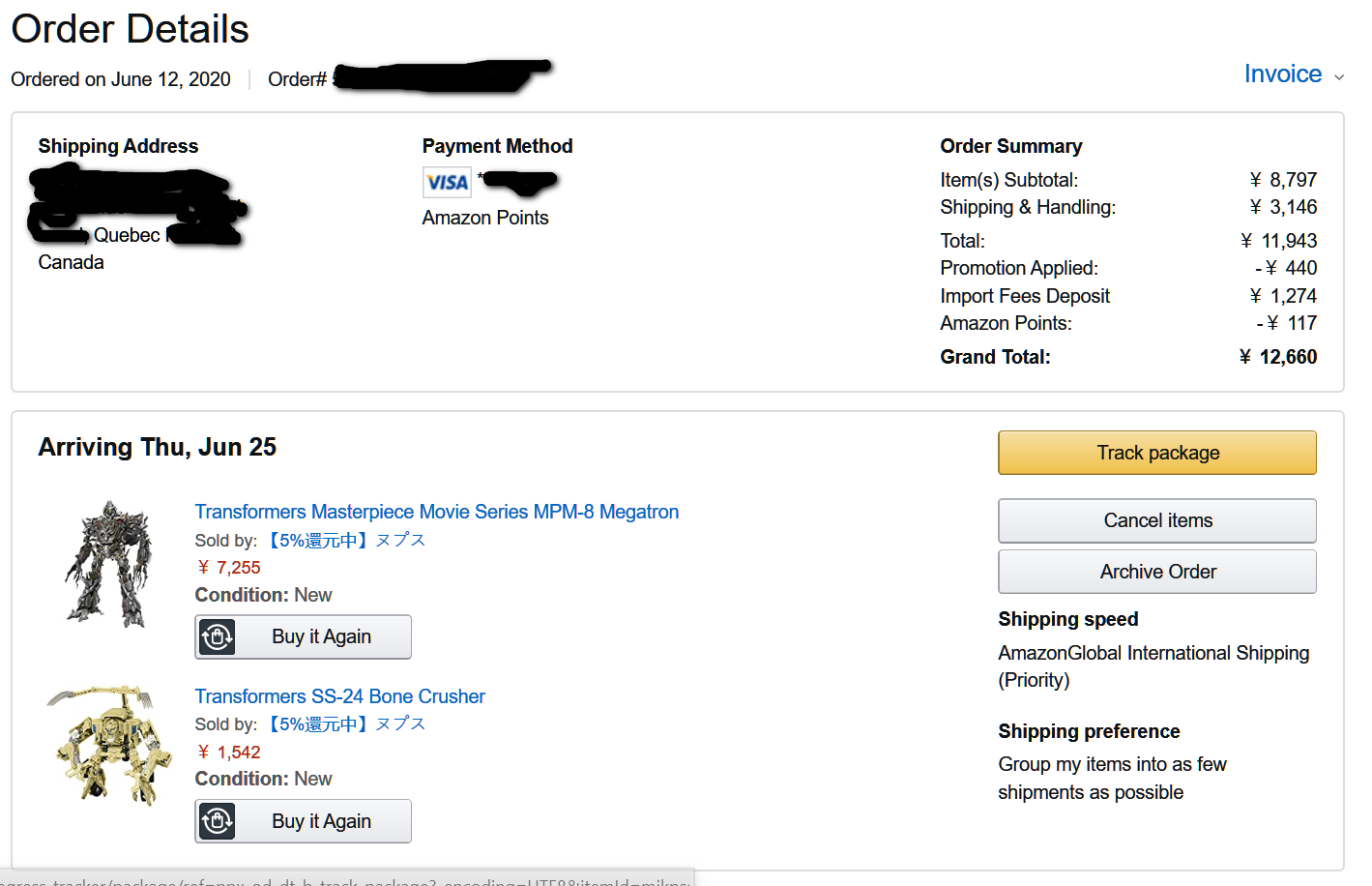Click Buy it Again label for Megatron

[321, 636]
